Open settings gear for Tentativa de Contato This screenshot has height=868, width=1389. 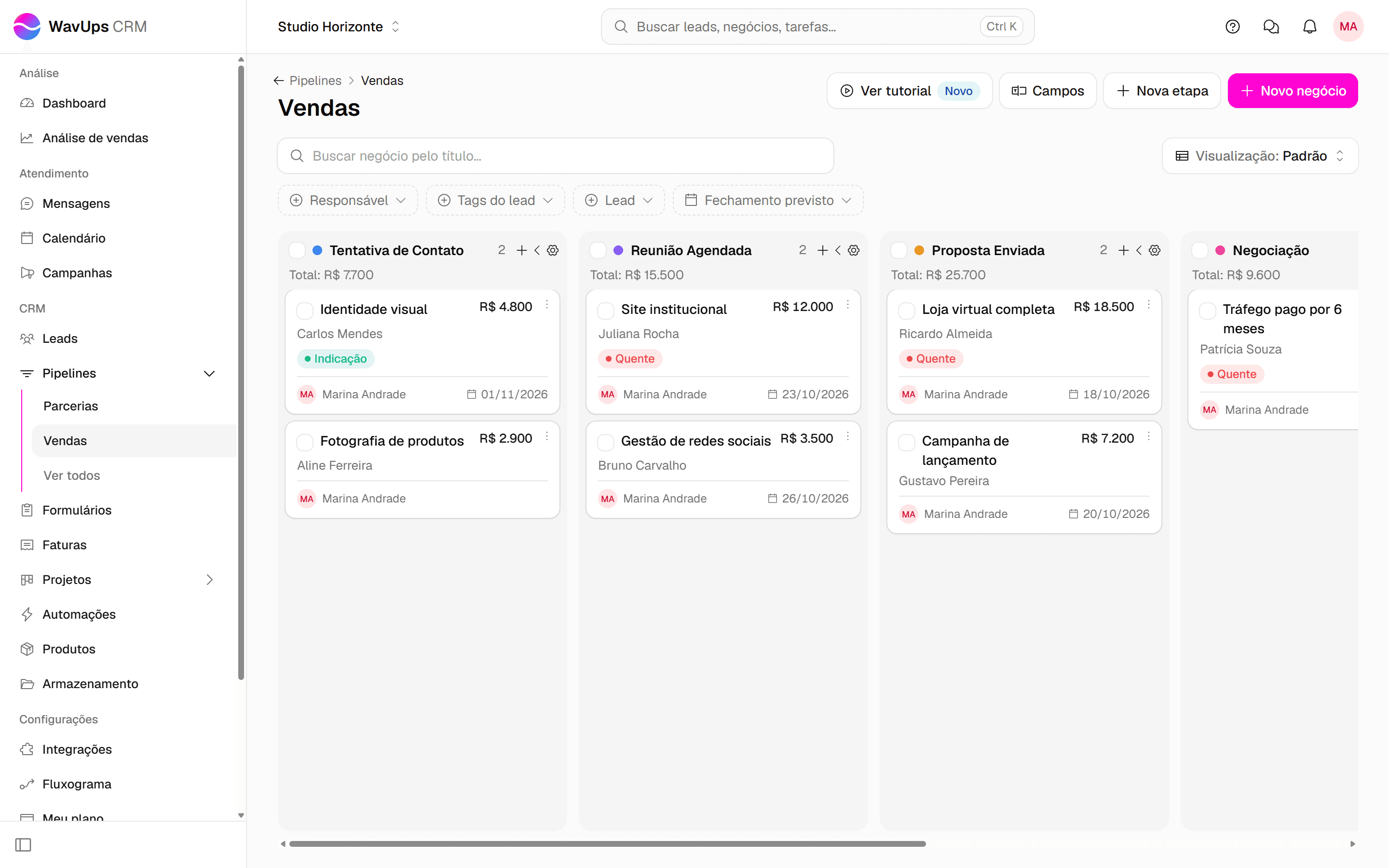[553, 250]
